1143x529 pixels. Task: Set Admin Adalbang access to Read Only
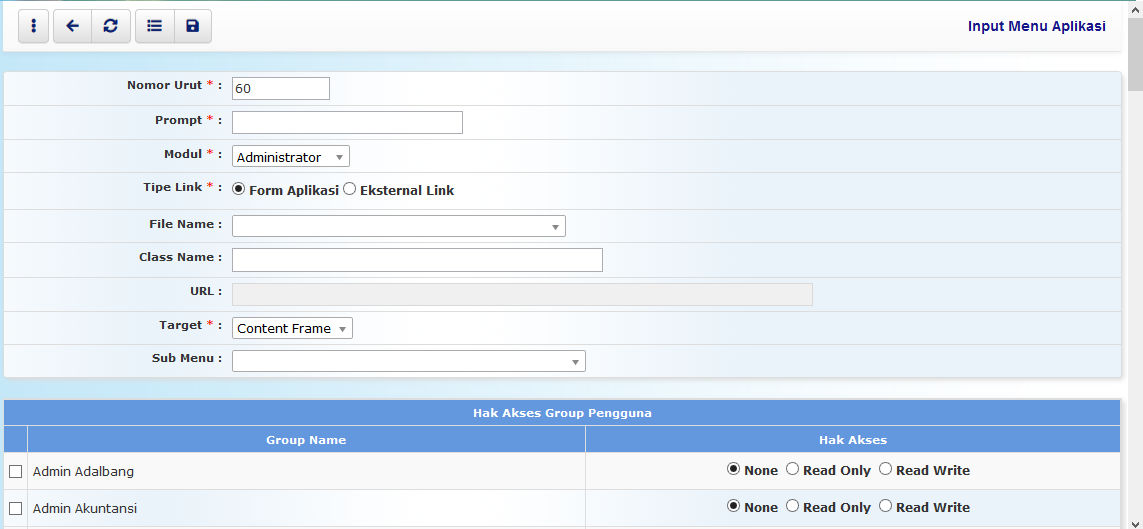click(793, 469)
